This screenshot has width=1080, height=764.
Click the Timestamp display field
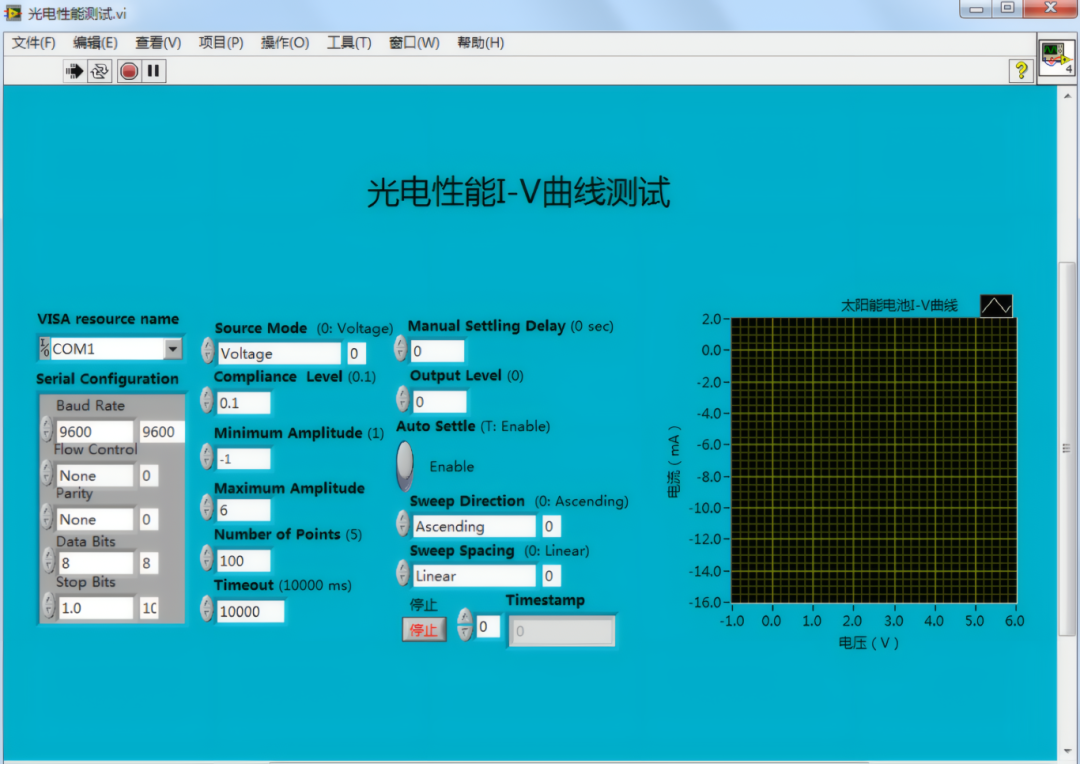tap(561, 630)
